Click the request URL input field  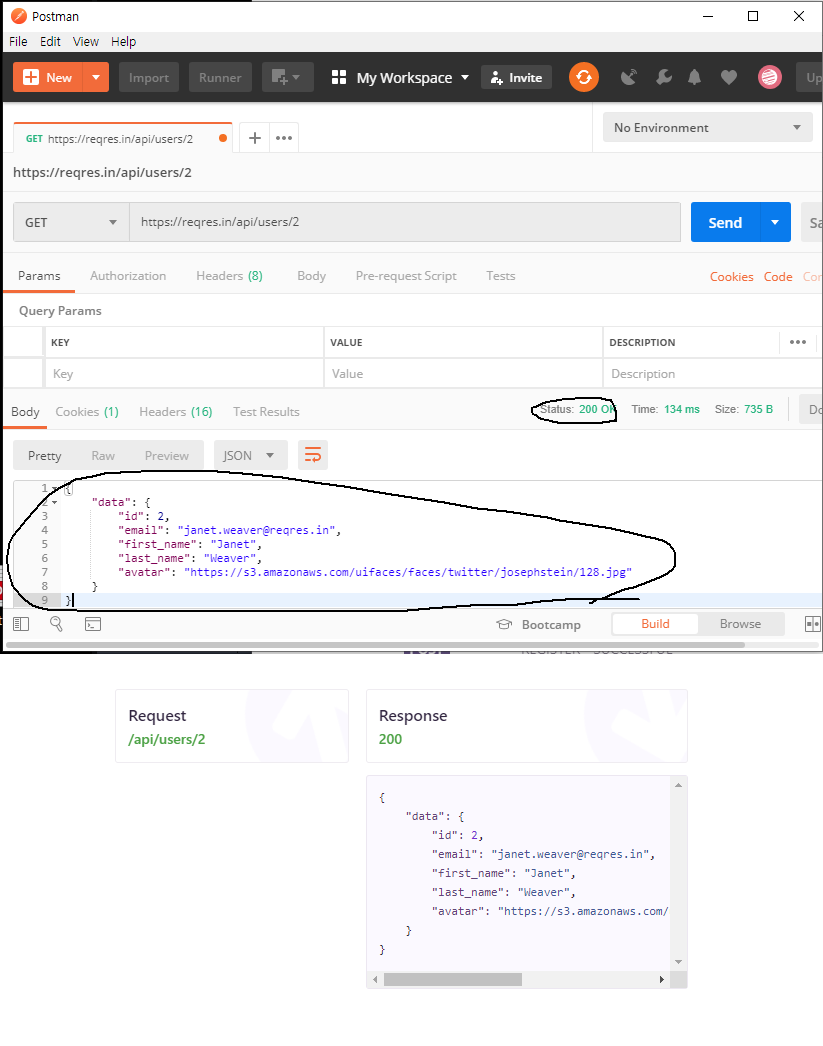(405, 222)
